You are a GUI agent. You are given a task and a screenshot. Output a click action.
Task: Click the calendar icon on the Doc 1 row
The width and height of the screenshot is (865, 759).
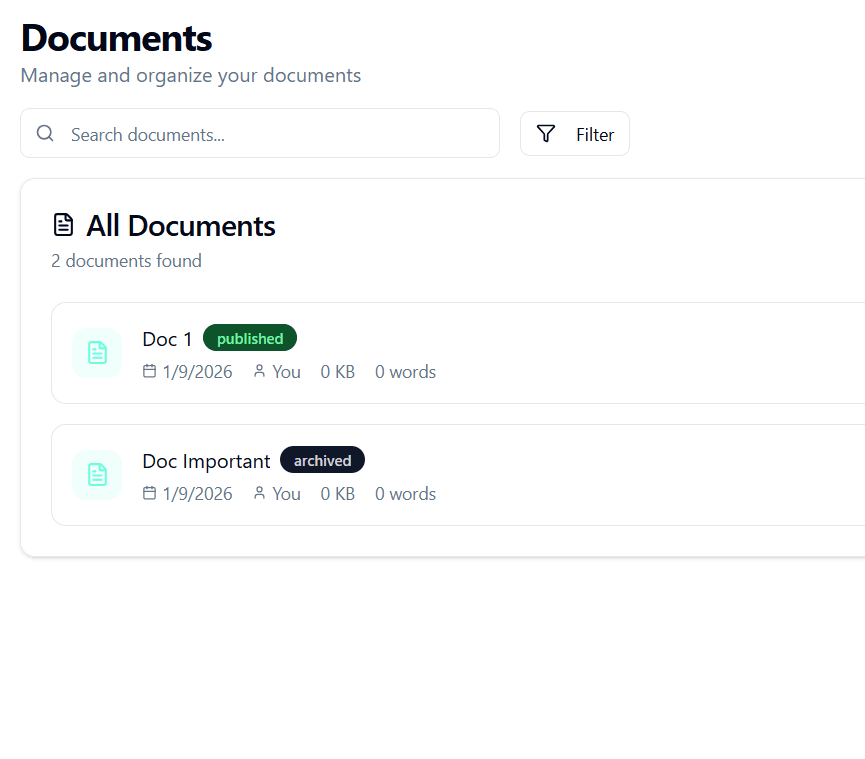click(150, 371)
